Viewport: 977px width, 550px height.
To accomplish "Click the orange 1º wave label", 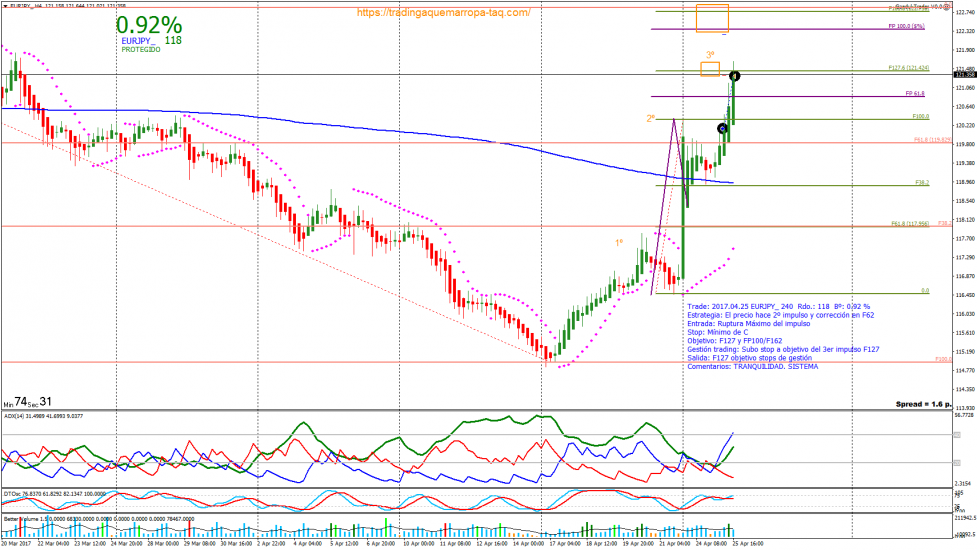I will [619, 241].
